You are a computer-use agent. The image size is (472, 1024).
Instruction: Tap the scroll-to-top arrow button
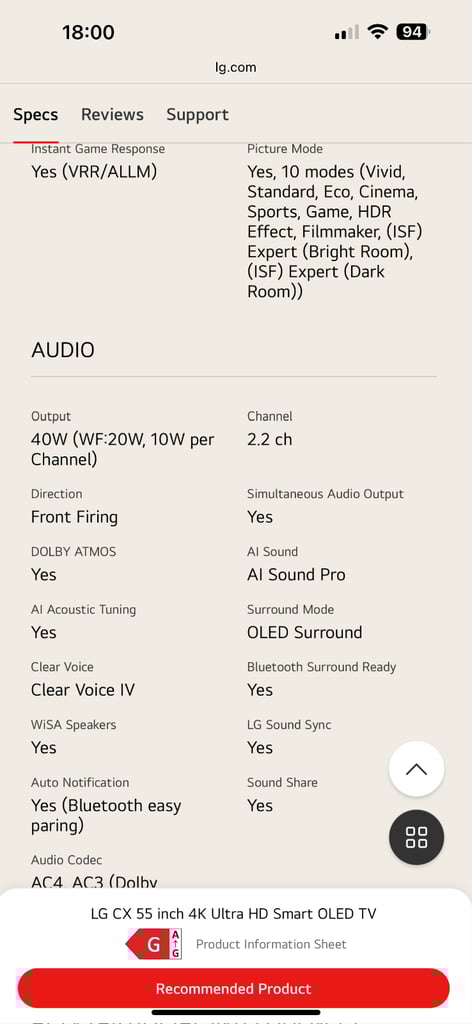417,769
